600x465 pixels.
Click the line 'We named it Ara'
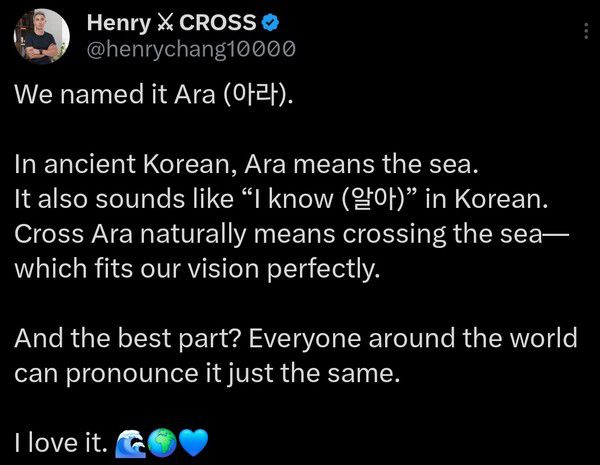pos(110,96)
